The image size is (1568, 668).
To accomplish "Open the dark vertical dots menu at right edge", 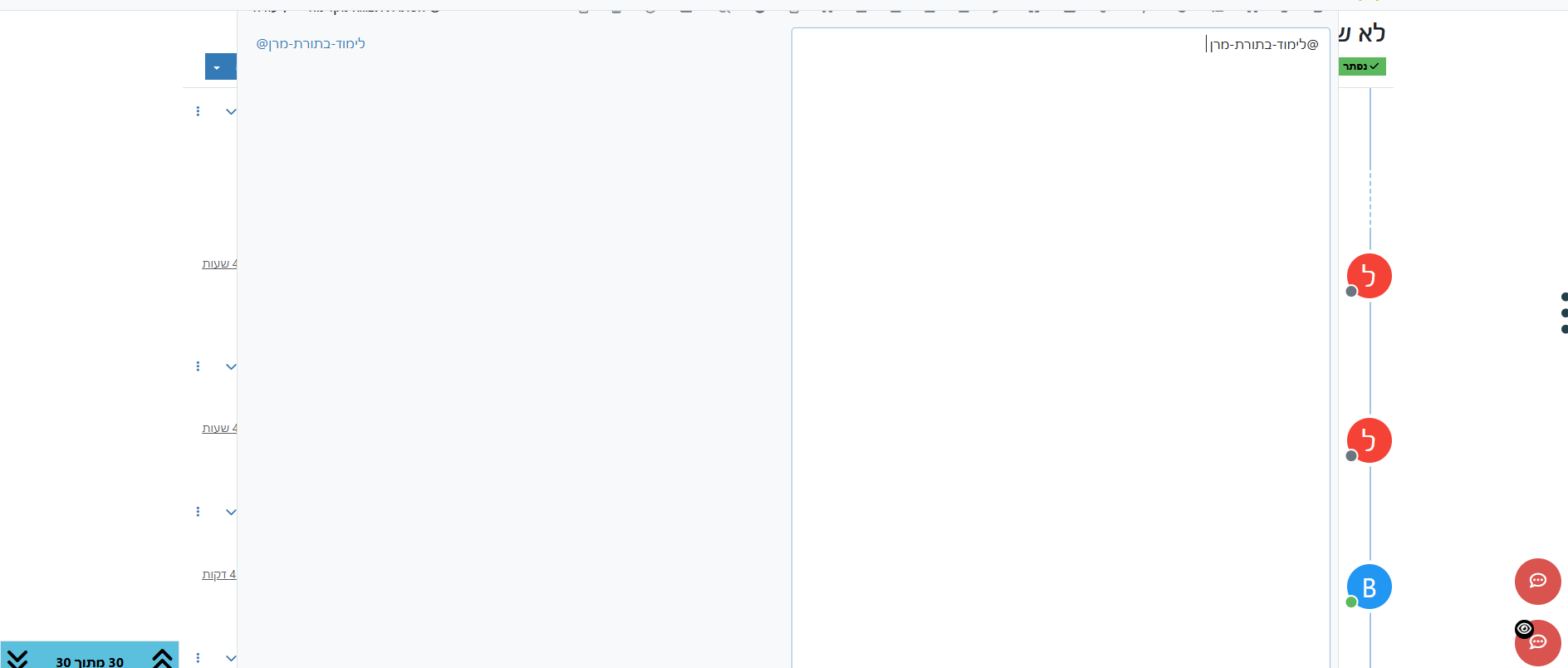I will (x=1564, y=312).
